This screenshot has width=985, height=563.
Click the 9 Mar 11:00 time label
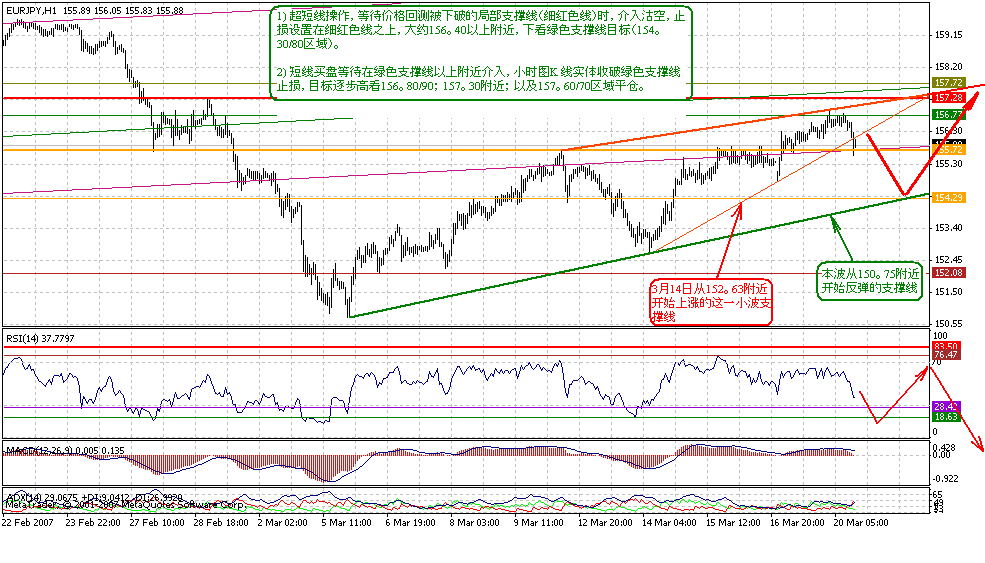(x=538, y=523)
